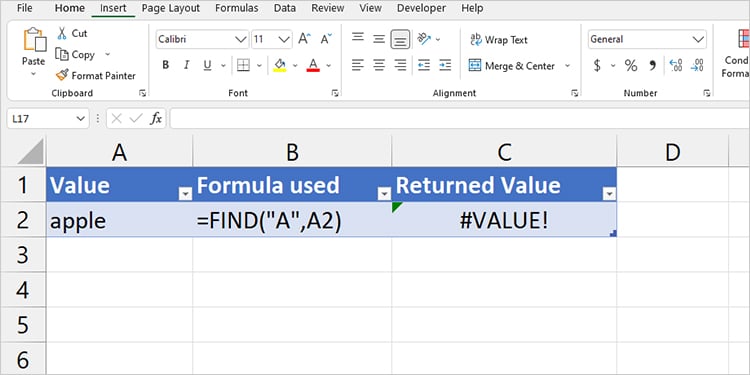Switch to the Formulas ribbon tab

(236, 8)
